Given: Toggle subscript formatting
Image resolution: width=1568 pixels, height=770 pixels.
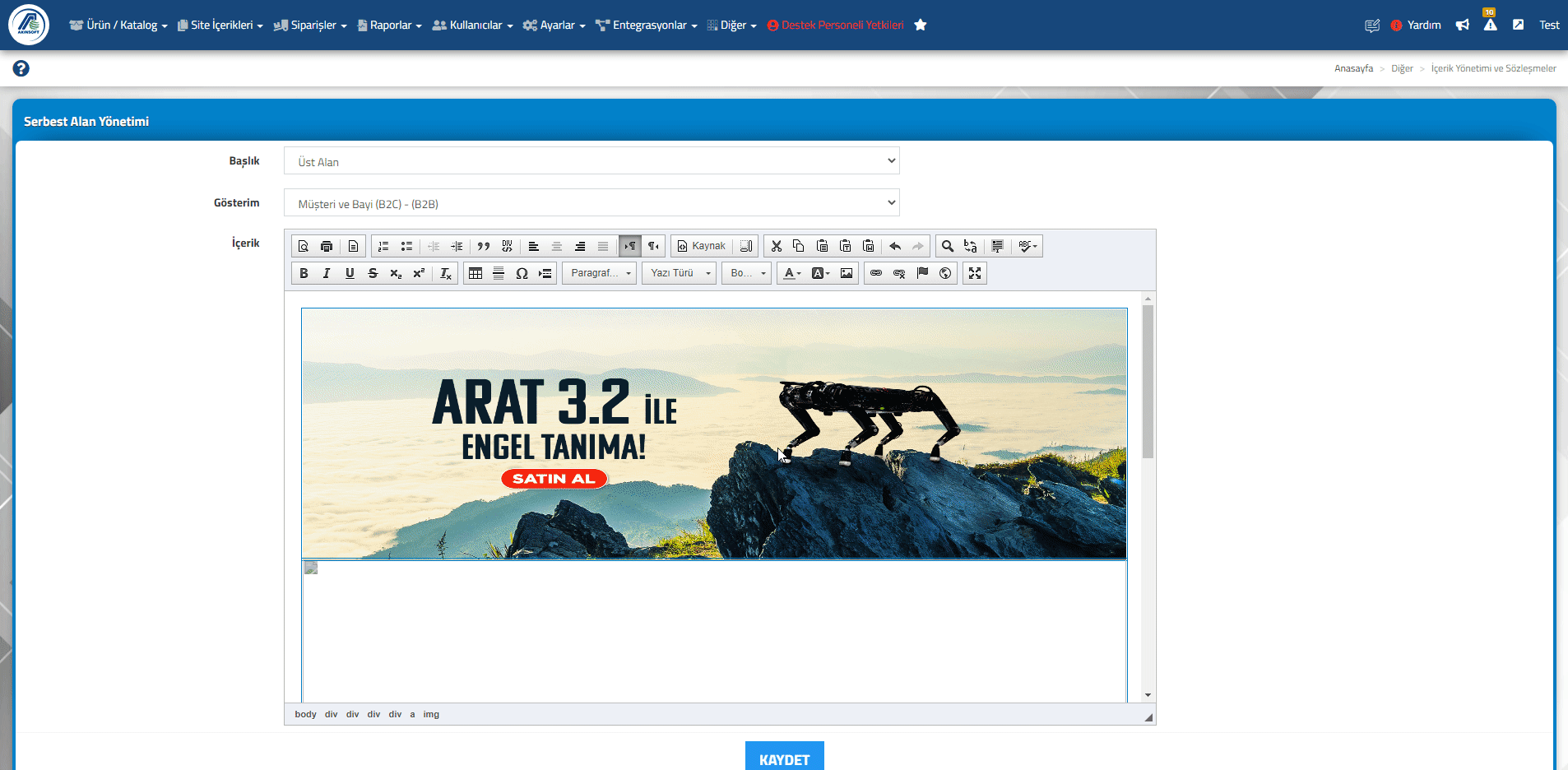Looking at the screenshot, I should [396, 273].
